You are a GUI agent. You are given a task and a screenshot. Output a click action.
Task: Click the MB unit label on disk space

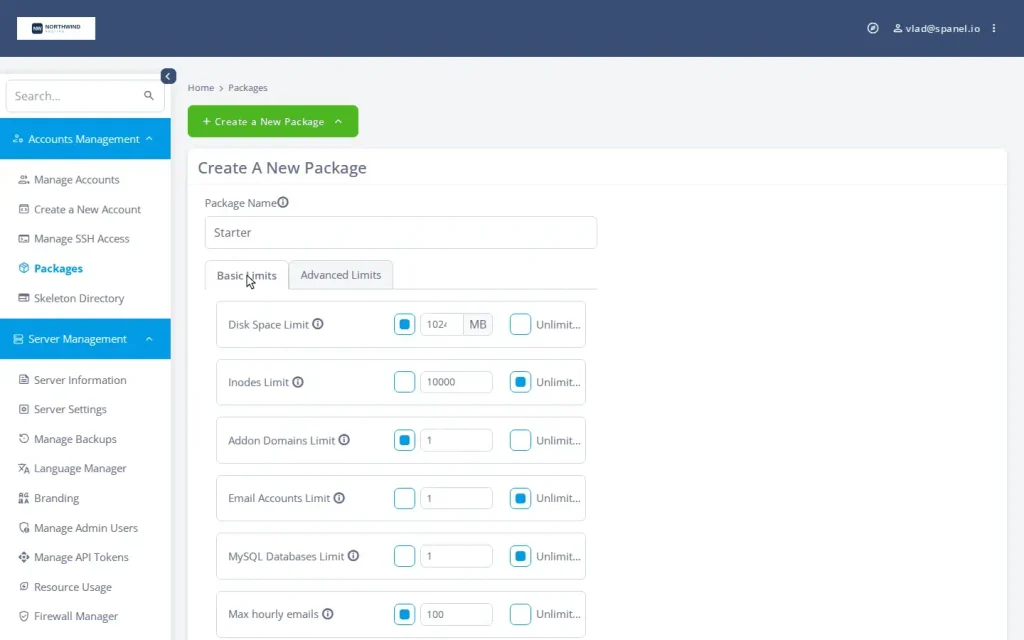coord(478,324)
